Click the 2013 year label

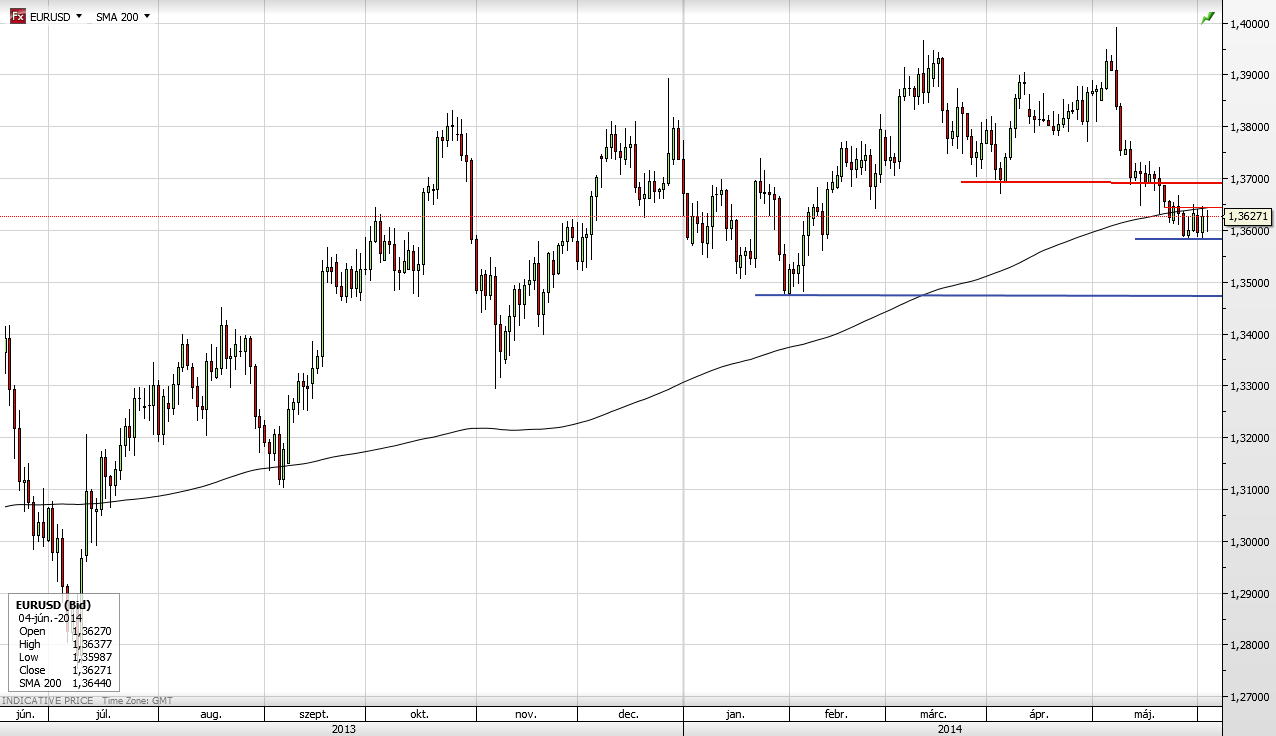point(343,729)
